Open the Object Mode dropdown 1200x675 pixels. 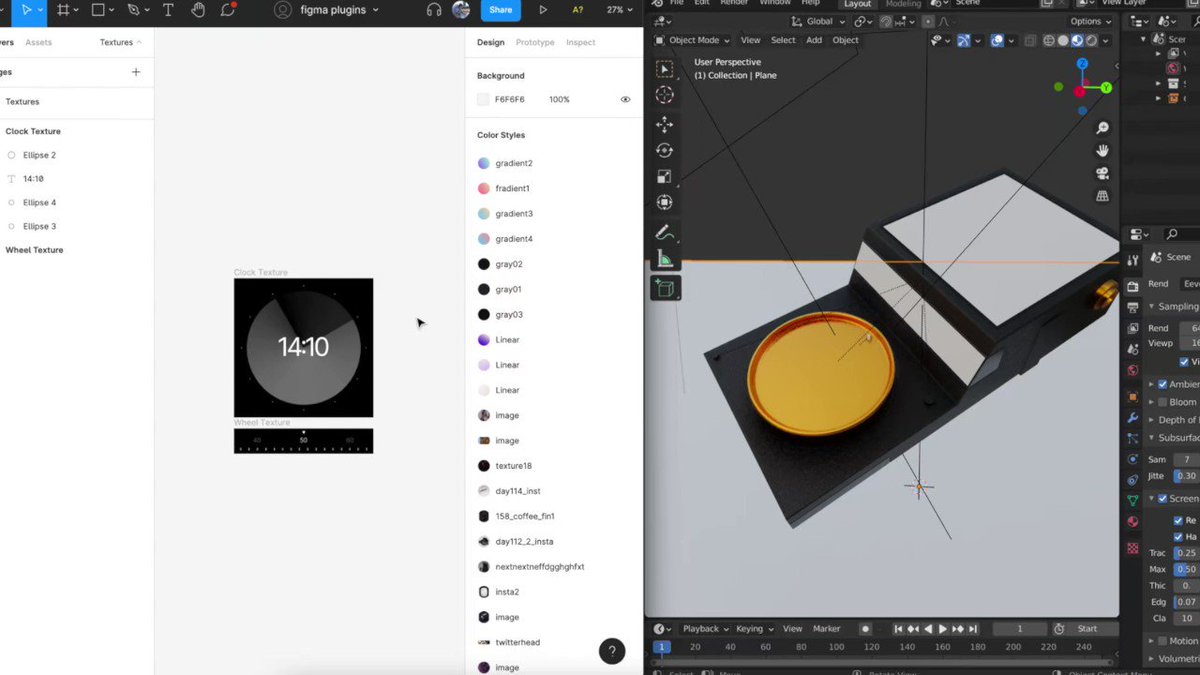pyautogui.click(x=692, y=40)
